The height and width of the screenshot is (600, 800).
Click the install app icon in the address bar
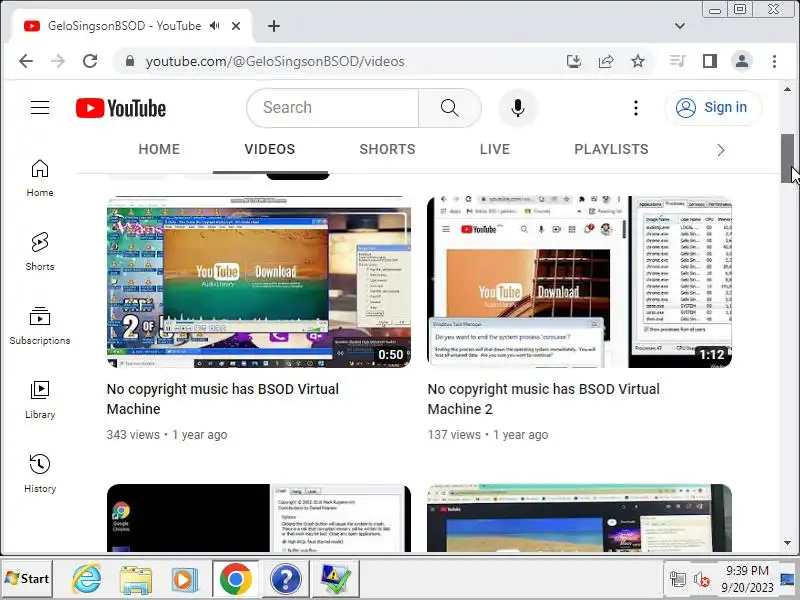click(574, 61)
